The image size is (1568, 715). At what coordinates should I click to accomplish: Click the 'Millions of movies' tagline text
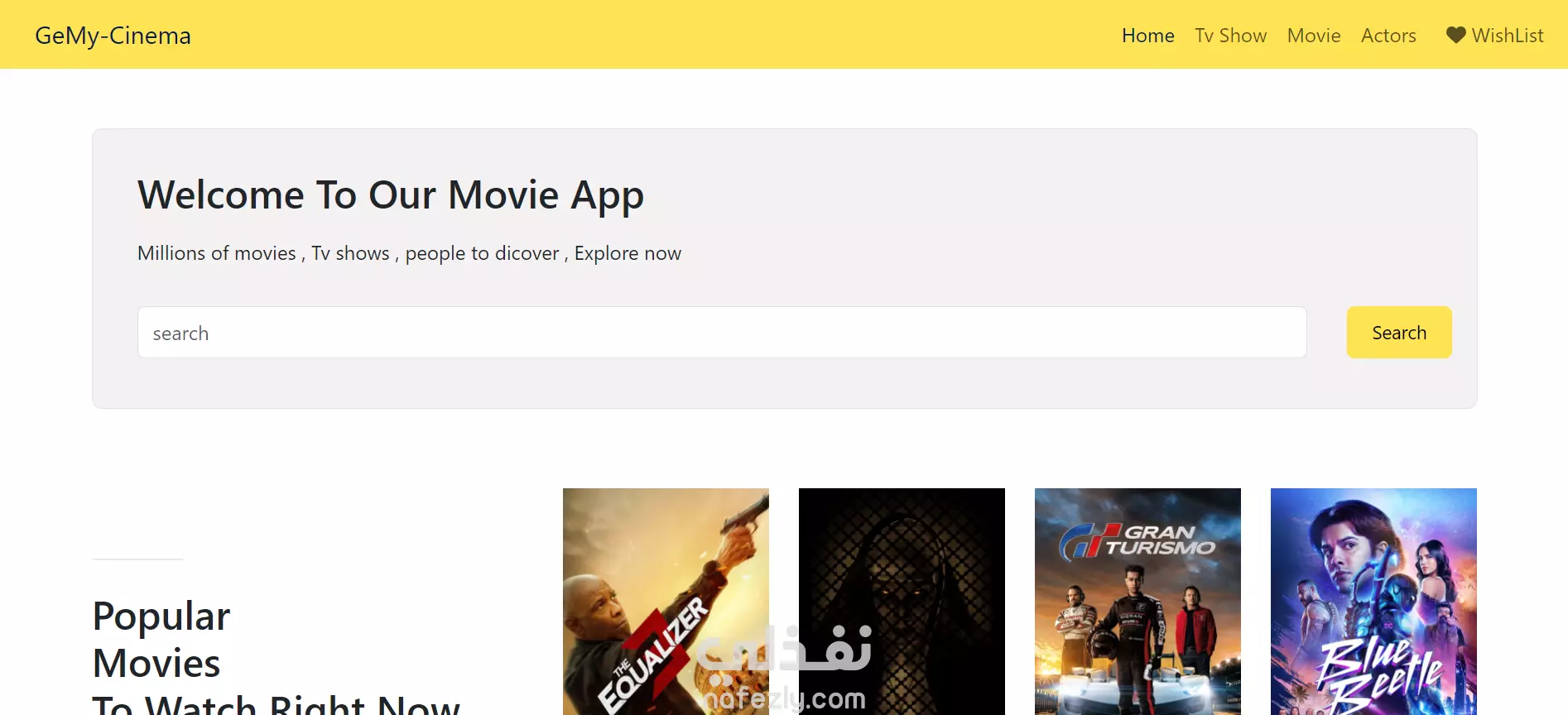pyautogui.click(x=409, y=253)
